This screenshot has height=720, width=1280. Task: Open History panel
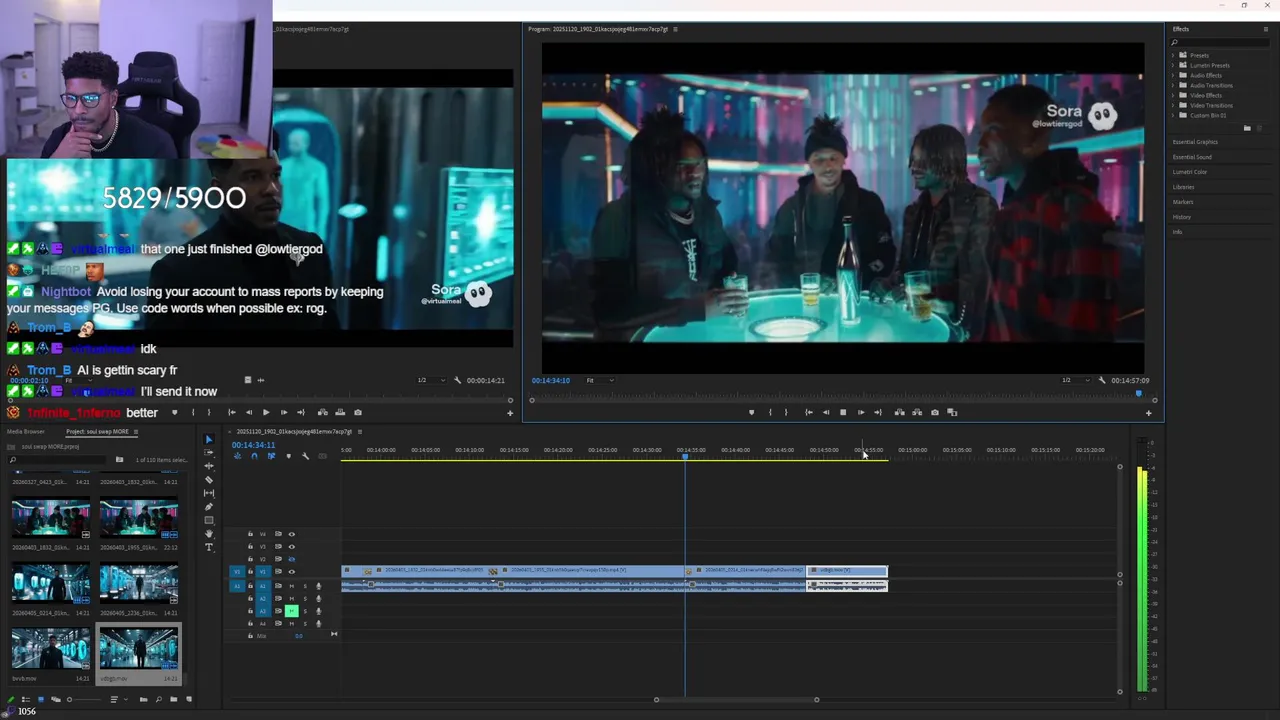pyautogui.click(x=1182, y=217)
